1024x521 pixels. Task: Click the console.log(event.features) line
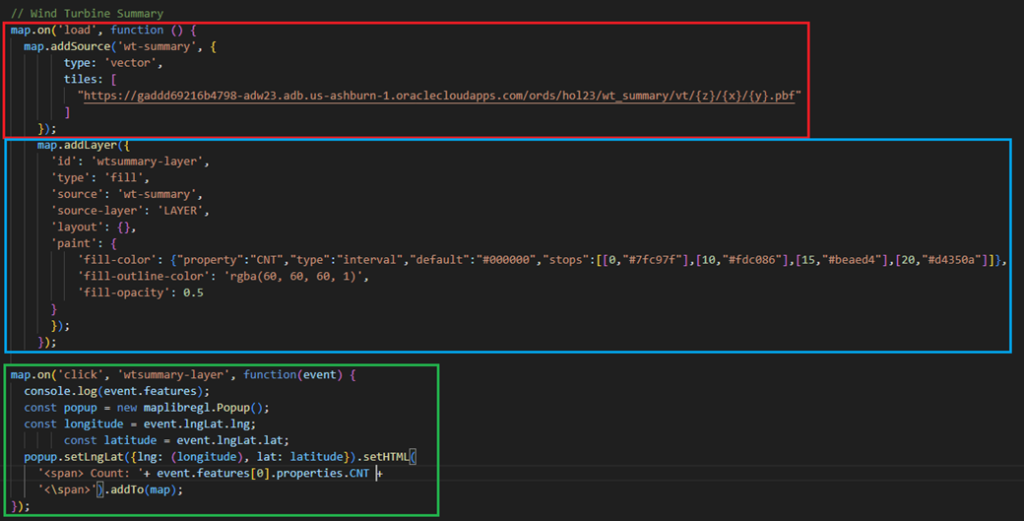pos(117,391)
